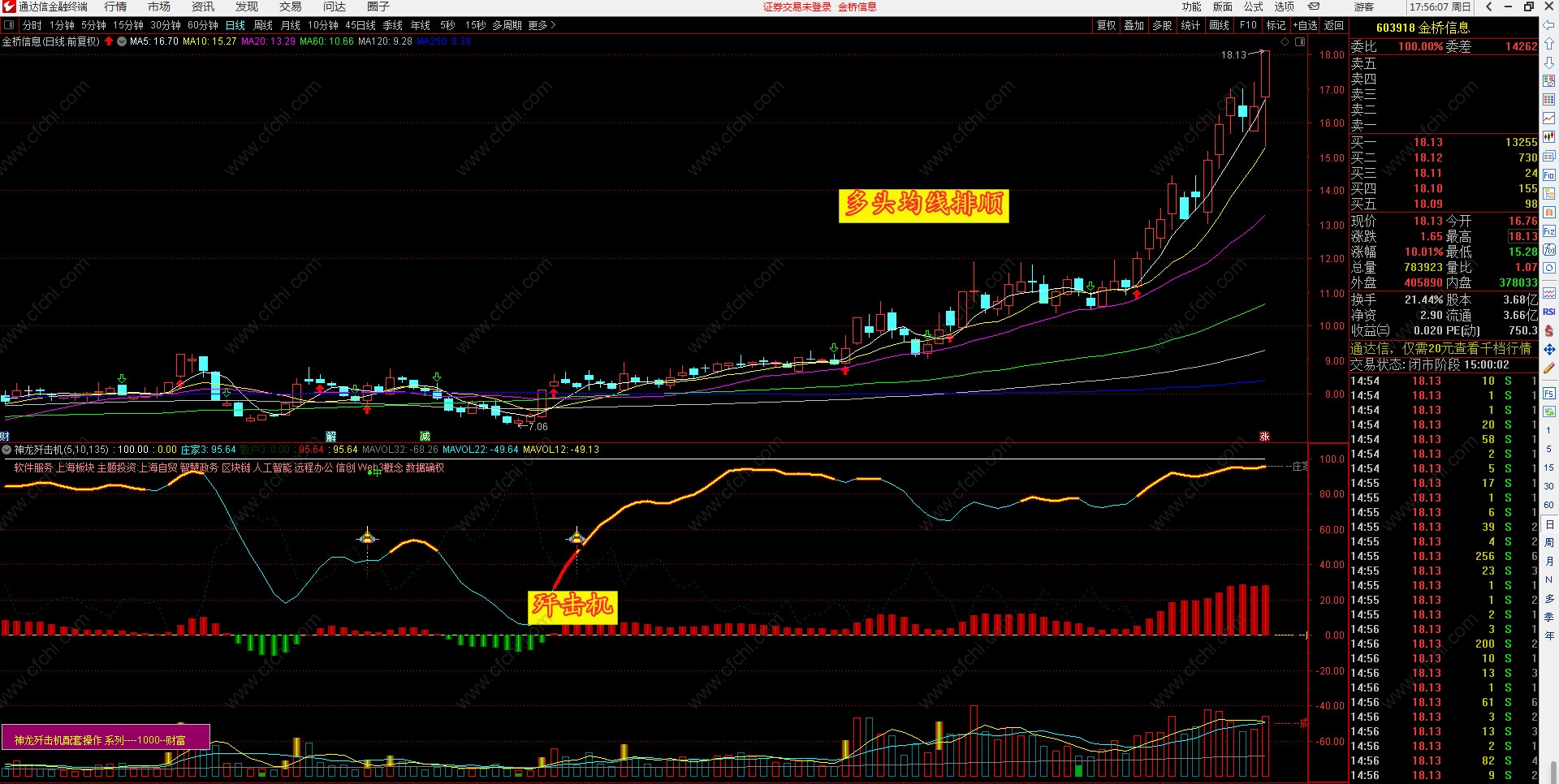Click the small square icon at chart top right
The height and width of the screenshot is (784, 1559).
[x=1300, y=41]
